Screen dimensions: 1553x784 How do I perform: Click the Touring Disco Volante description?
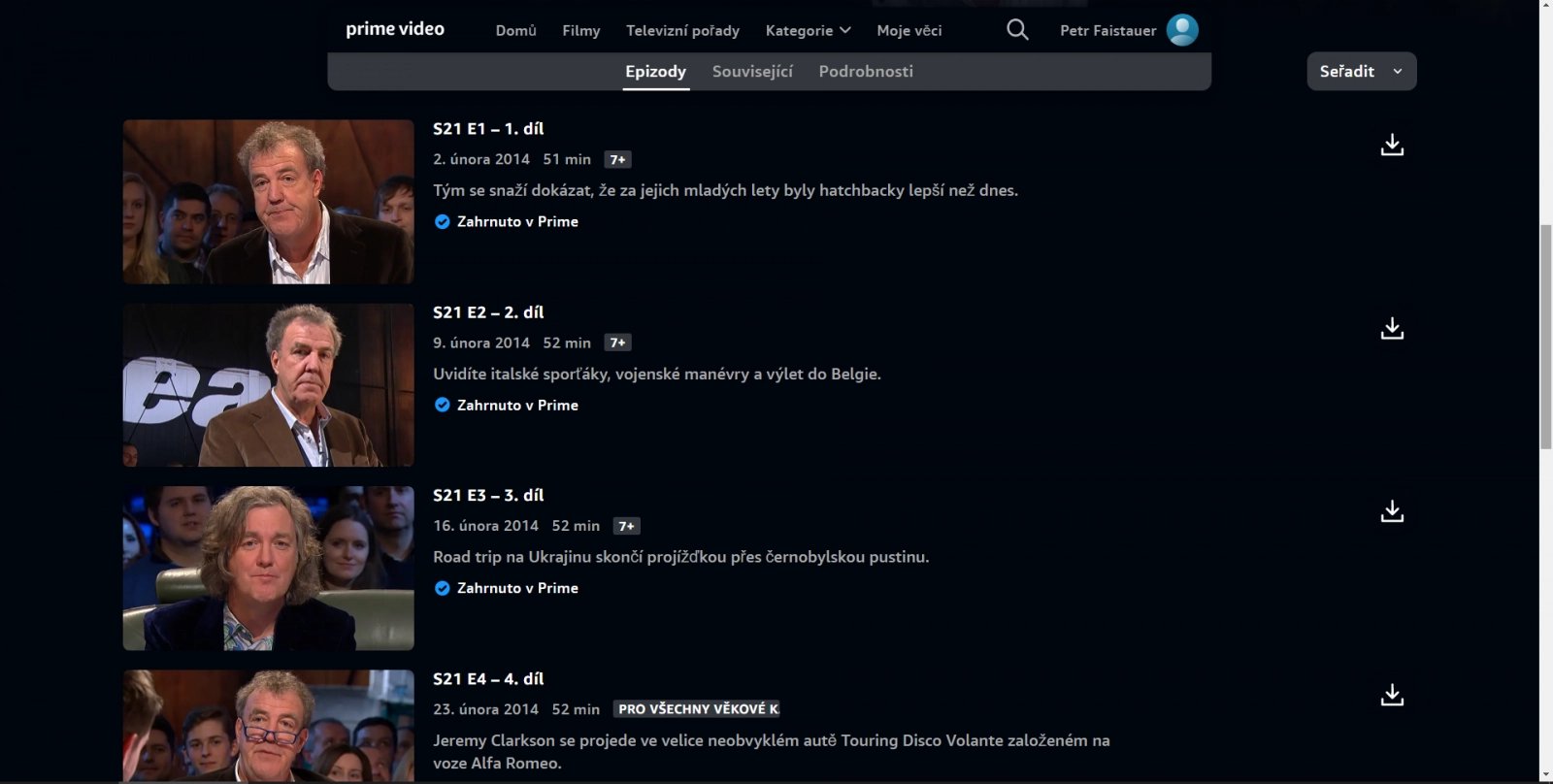pos(772,752)
